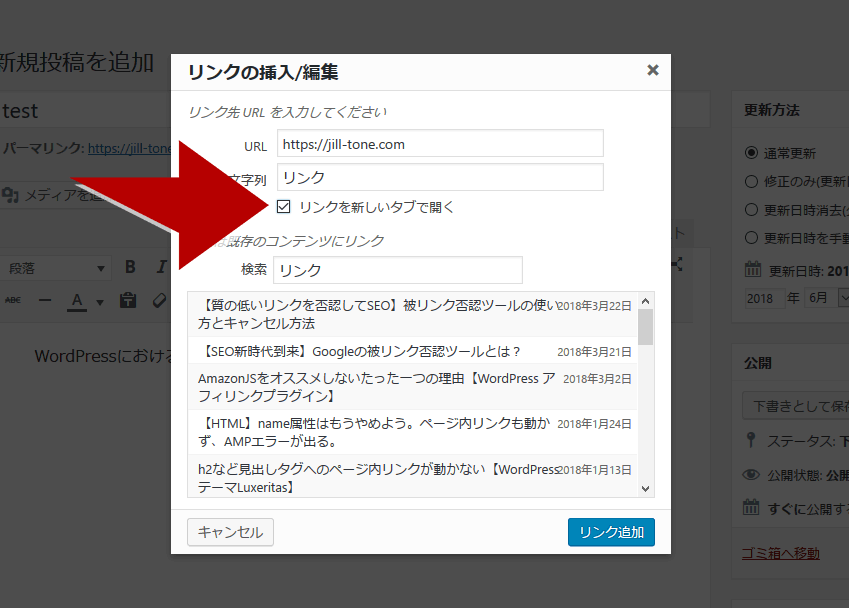Screen dimensions: 849x608
Task: Click the paste as text clipboard icon
Action: pyautogui.click(x=128, y=300)
